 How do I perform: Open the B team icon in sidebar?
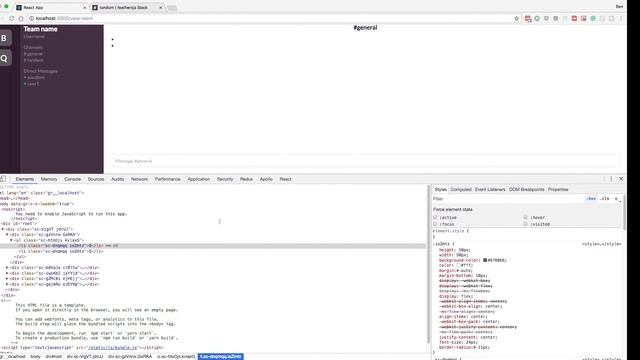click(4, 38)
